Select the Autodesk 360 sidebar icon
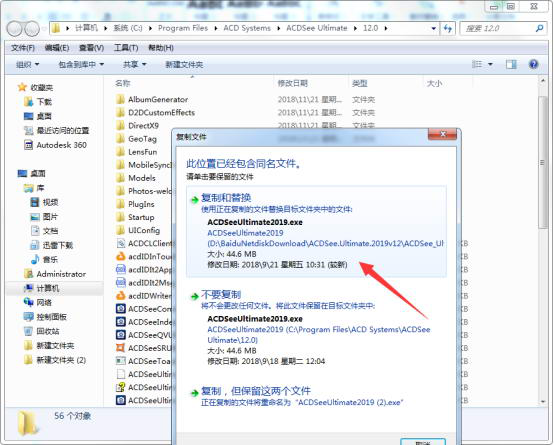 (28, 145)
